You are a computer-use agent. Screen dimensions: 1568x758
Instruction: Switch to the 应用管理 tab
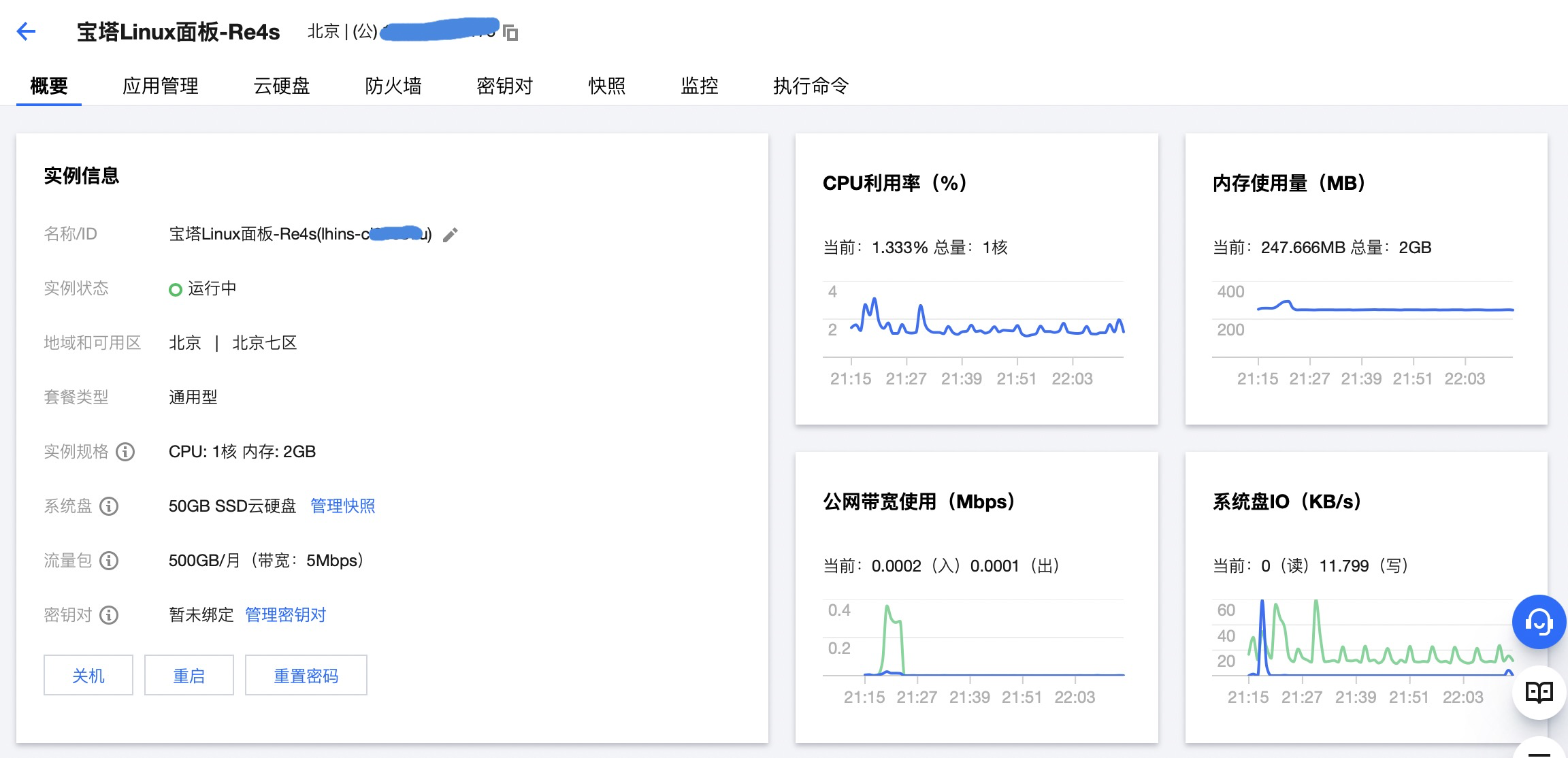tap(161, 86)
